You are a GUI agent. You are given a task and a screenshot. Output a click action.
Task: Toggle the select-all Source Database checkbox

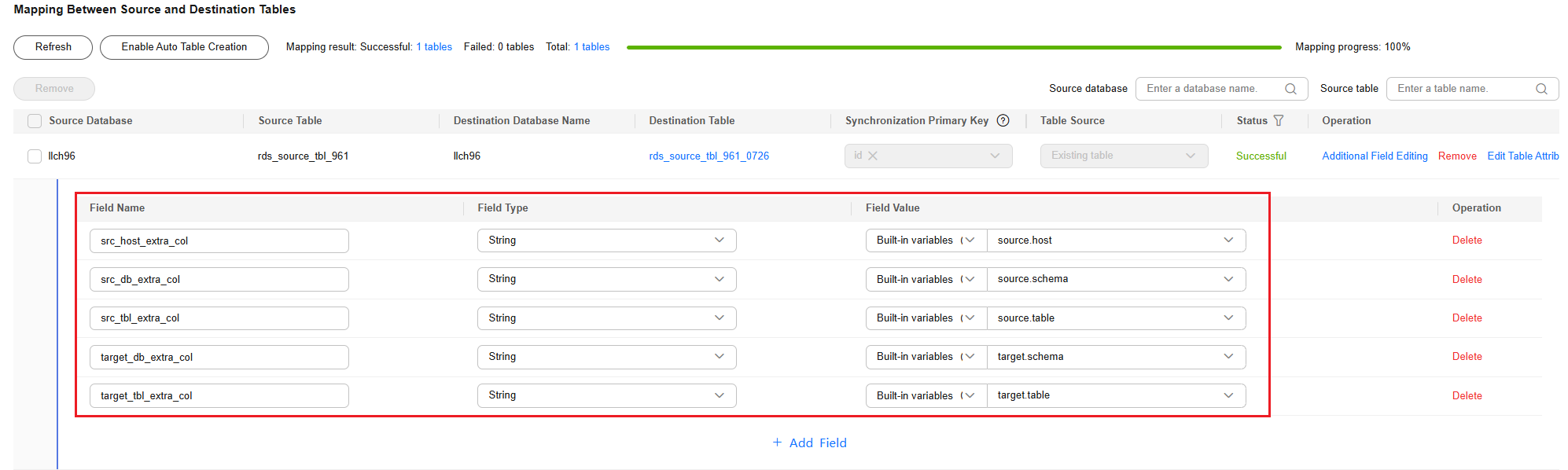pyautogui.click(x=35, y=121)
